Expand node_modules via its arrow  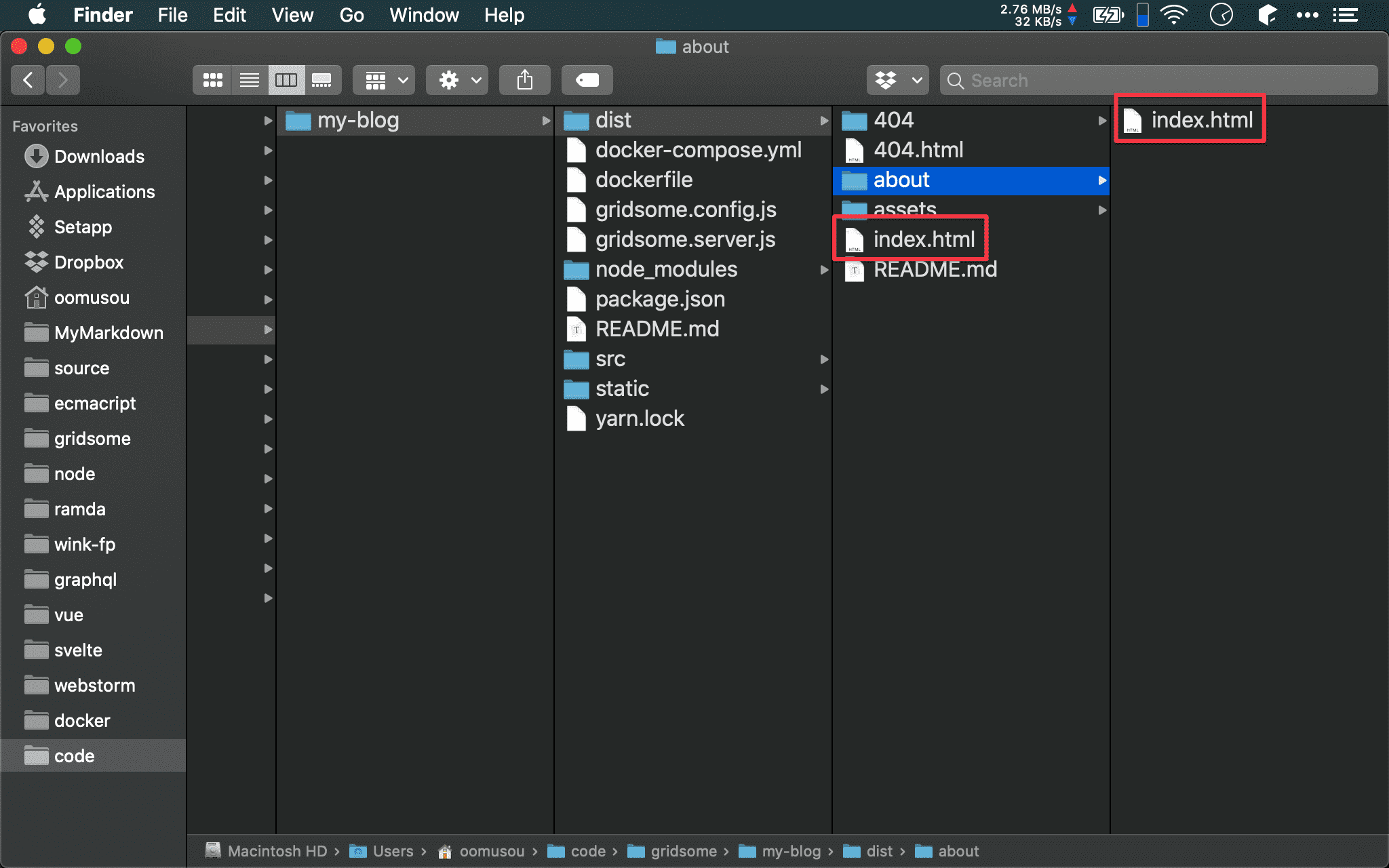click(x=824, y=270)
